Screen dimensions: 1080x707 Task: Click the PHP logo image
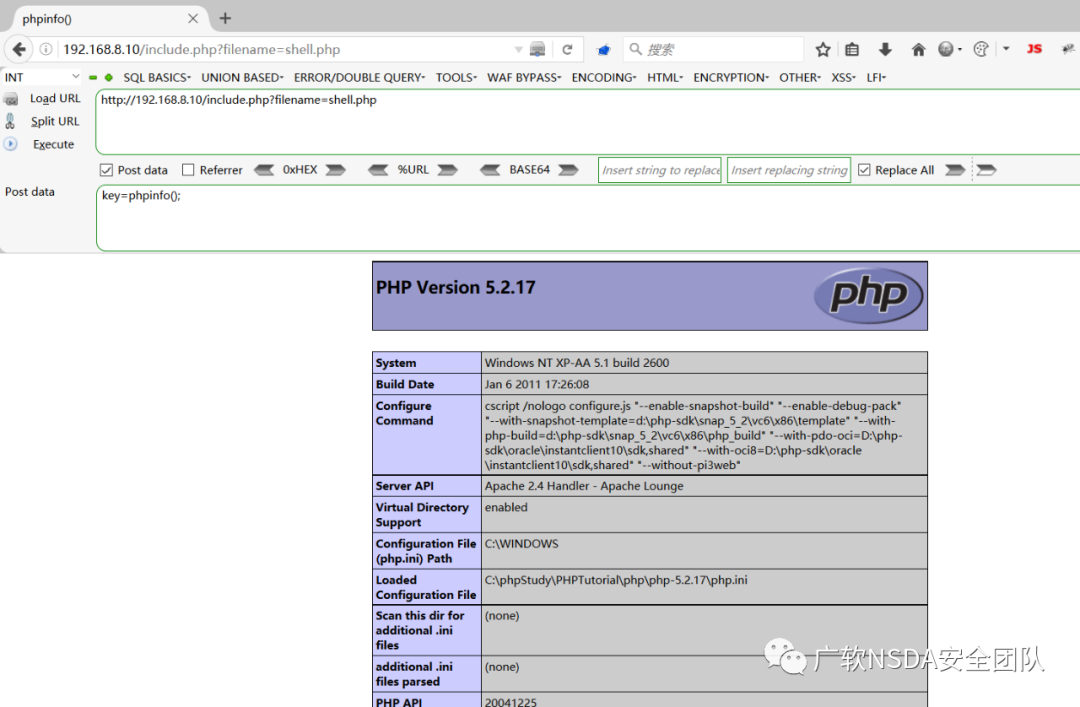click(x=868, y=296)
